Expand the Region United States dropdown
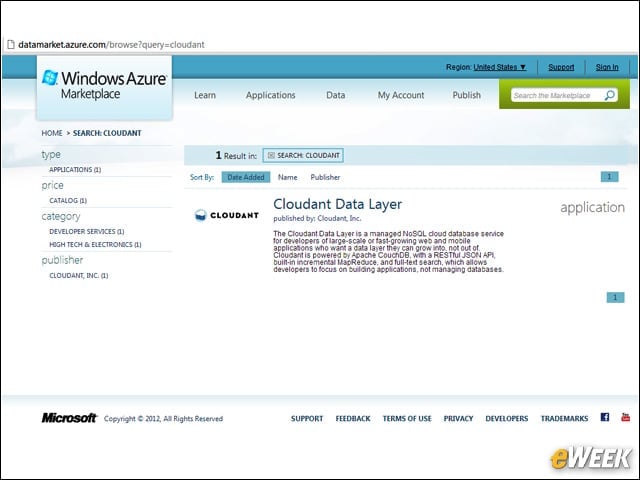 coord(500,67)
